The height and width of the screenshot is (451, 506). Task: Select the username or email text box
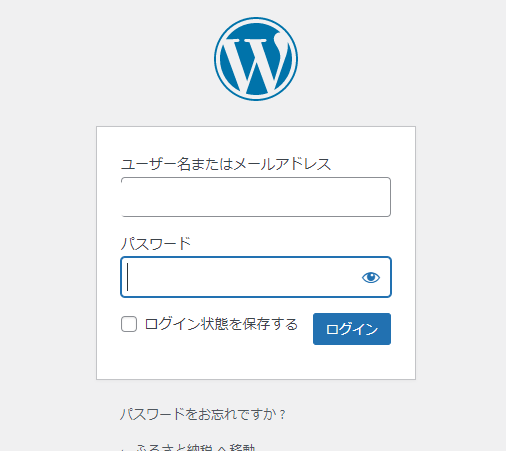click(x=256, y=197)
